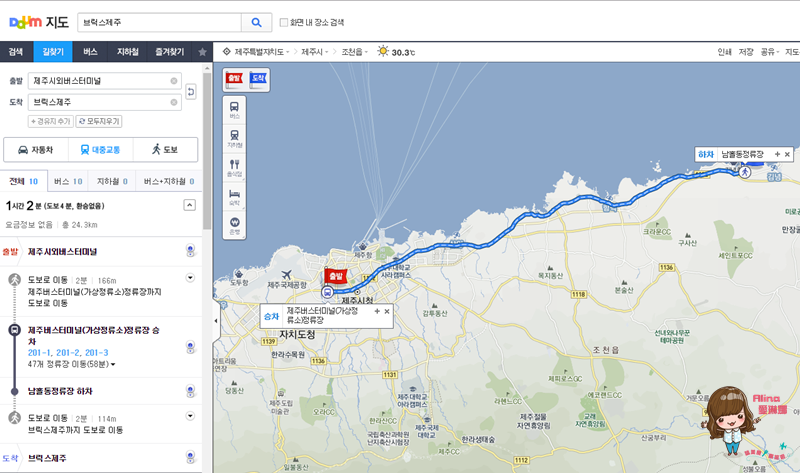Switch to the 지하철 navigation tab
The height and width of the screenshot is (473, 800).
128,52
